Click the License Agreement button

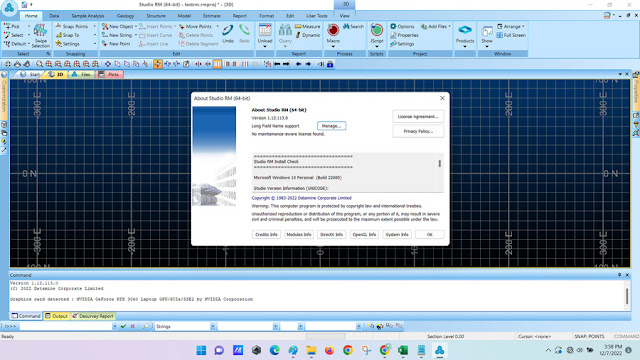pyautogui.click(x=418, y=116)
